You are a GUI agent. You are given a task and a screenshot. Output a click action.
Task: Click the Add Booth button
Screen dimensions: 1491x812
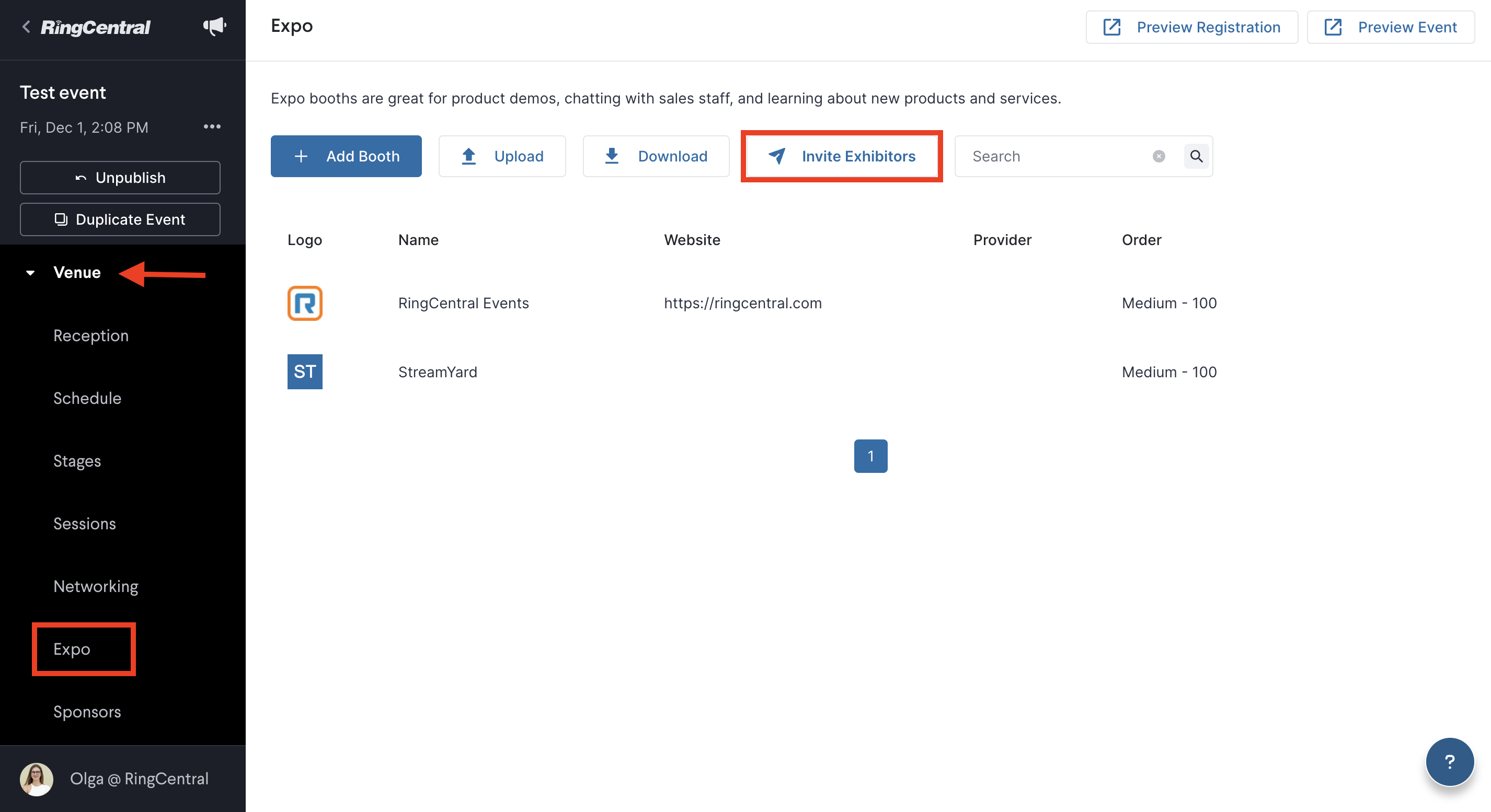point(346,156)
